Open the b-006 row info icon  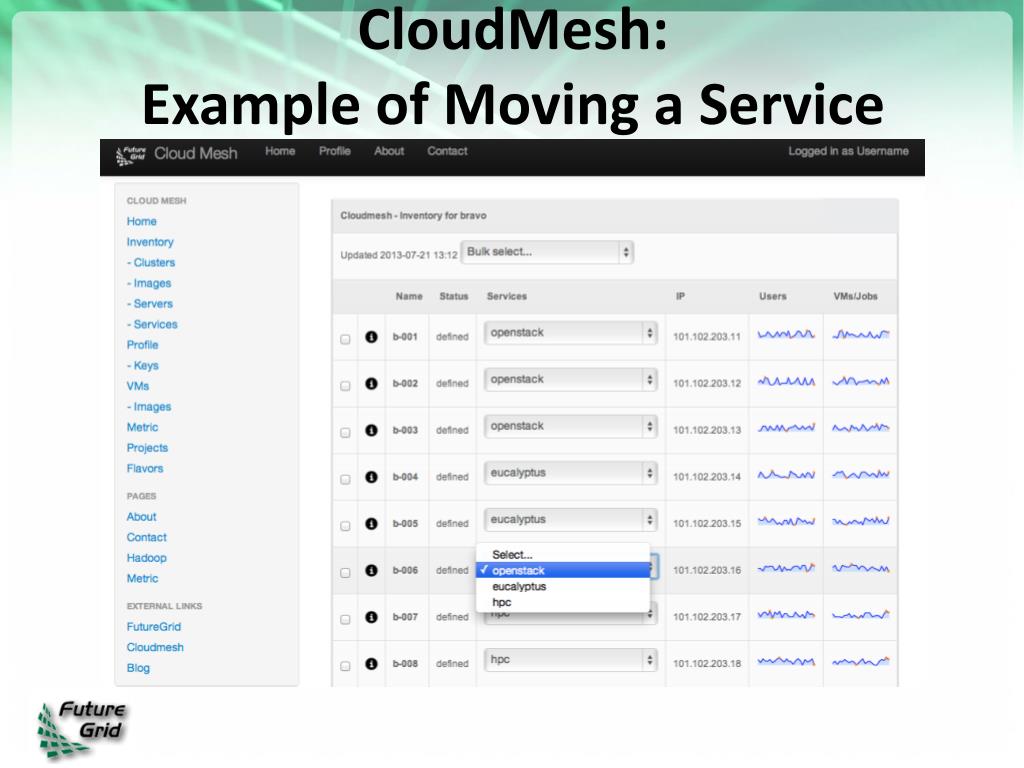(x=372, y=570)
